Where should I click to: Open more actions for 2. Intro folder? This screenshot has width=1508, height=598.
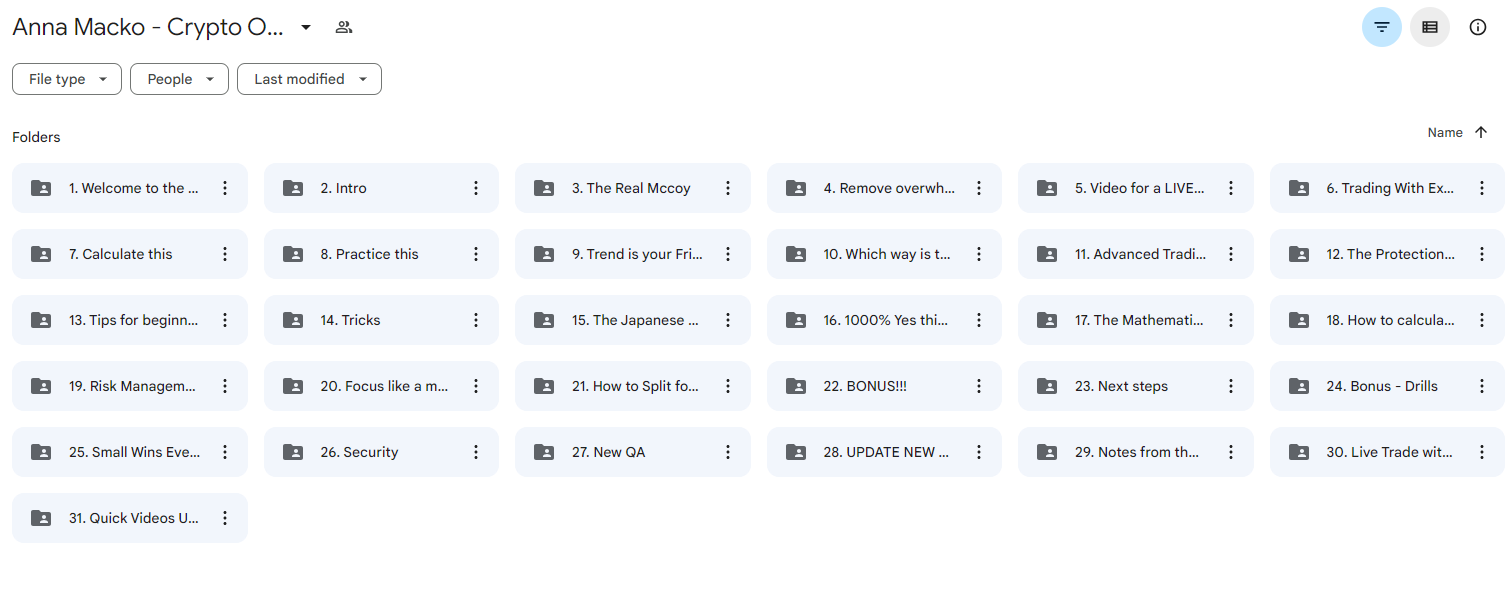[x=476, y=188]
